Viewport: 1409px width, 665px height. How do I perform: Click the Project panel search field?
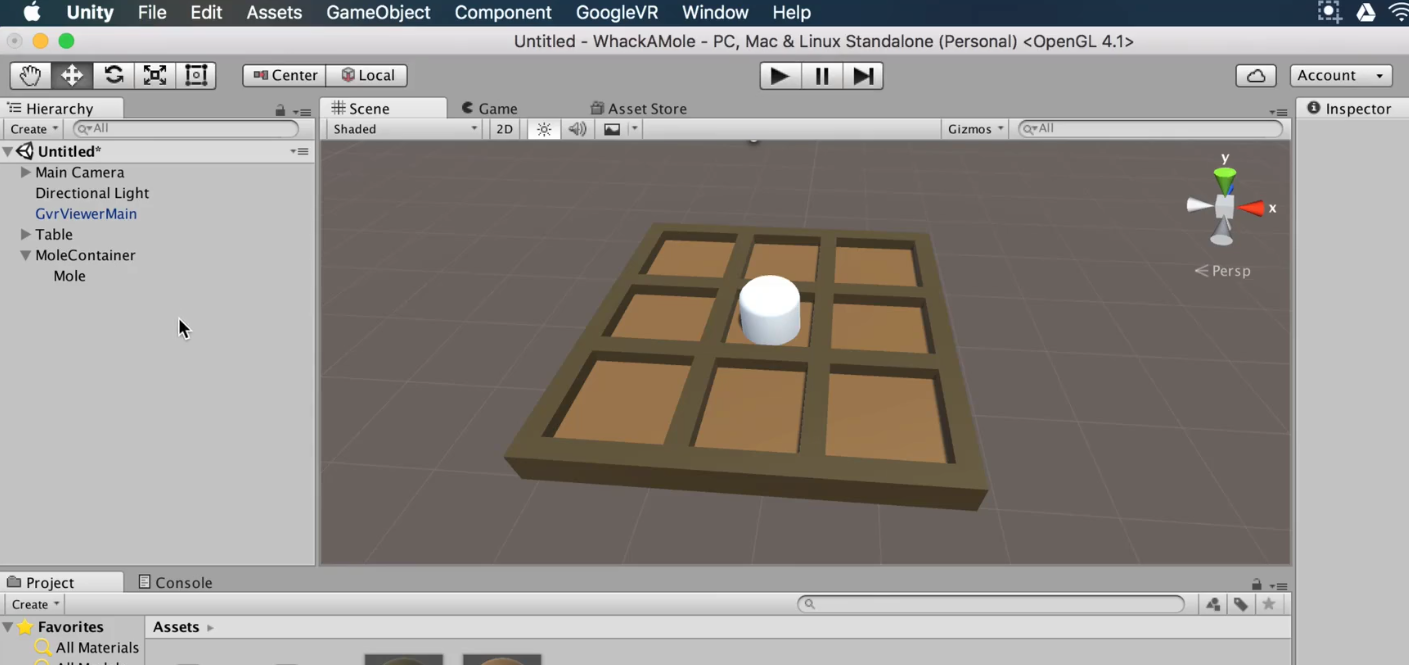(x=990, y=603)
